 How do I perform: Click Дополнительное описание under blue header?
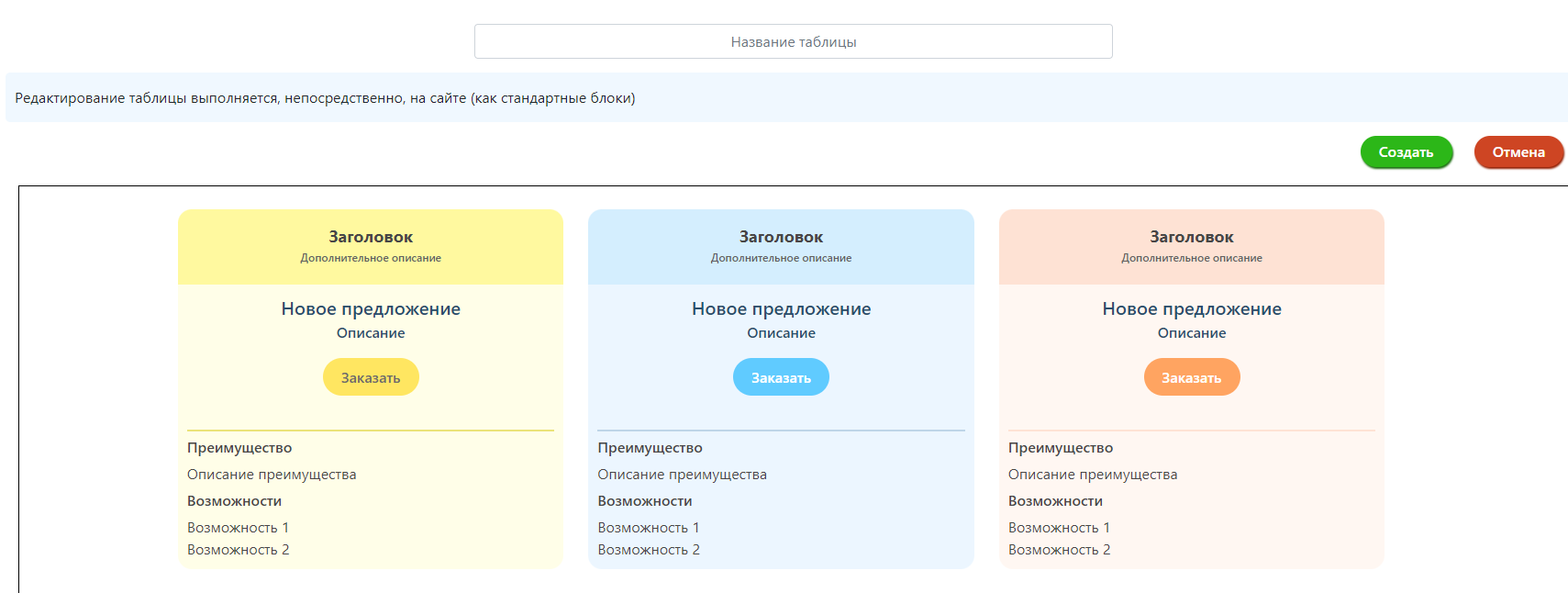pyautogui.click(x=781, y=258)
